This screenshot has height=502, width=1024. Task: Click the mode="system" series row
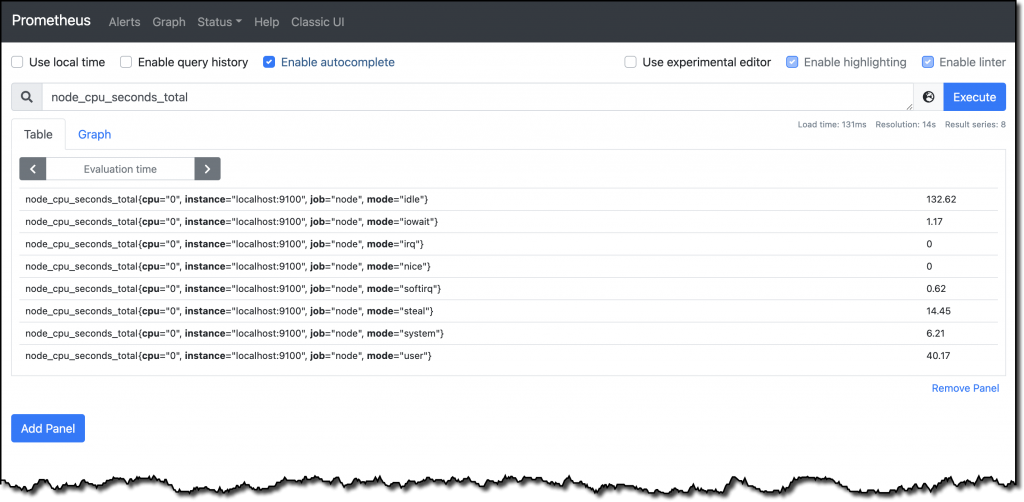click(x=509, y=334)
